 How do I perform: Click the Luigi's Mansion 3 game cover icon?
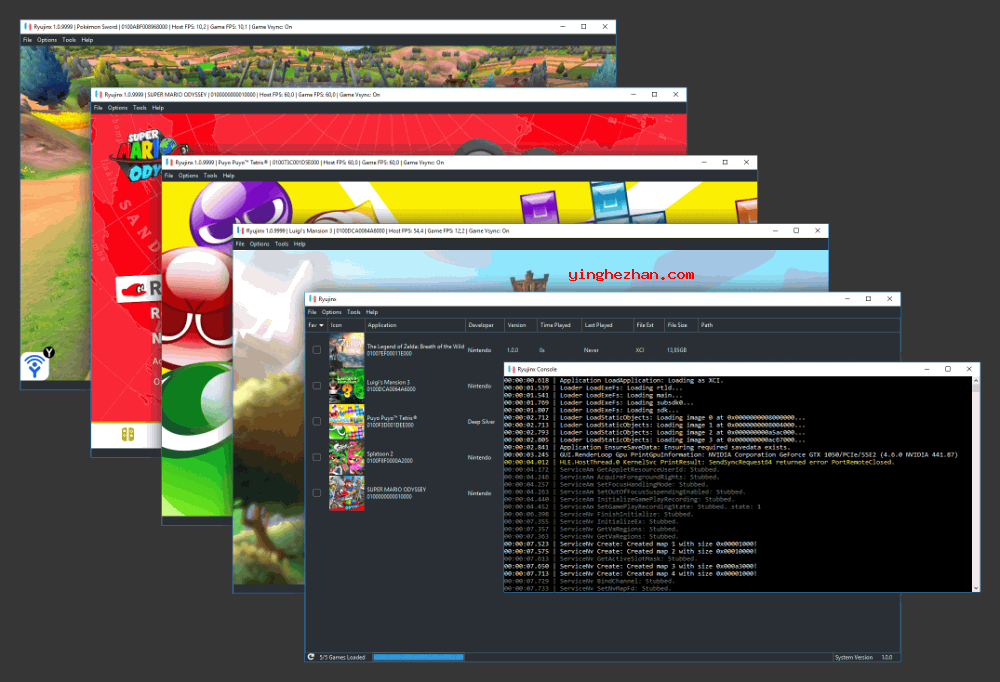pyautogui.click(x=346, y=385)
